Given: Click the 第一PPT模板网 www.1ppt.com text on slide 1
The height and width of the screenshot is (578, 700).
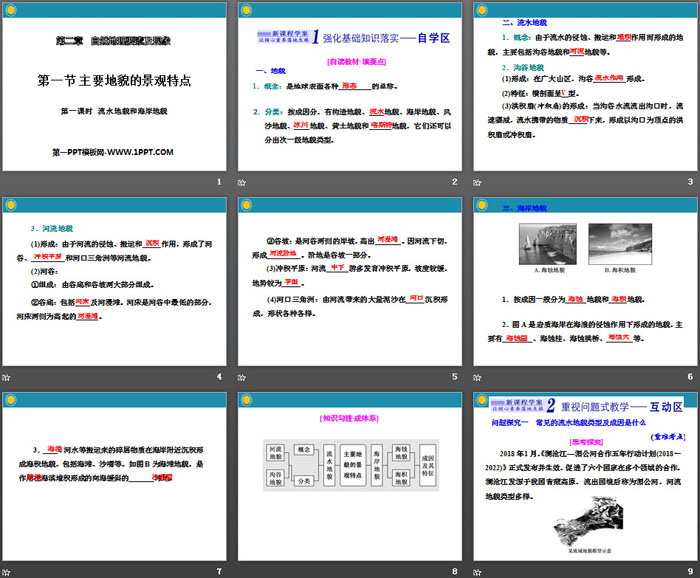Looking at the screenshot, I should (113, 152).
